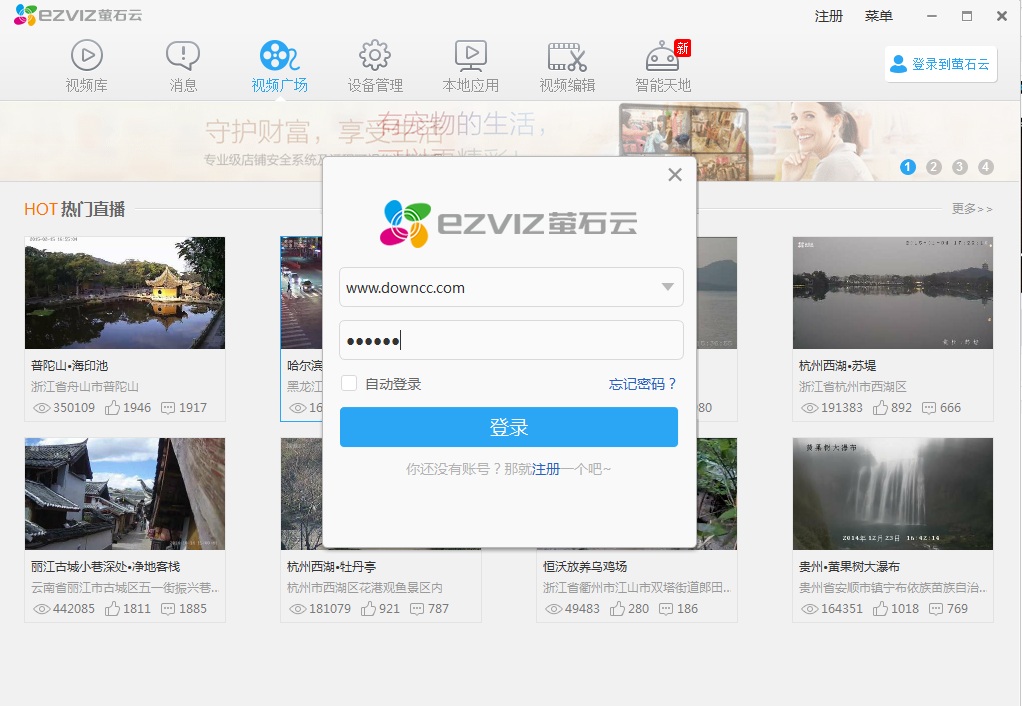This screenshot has width=1022, height=706.
Task: Focus the password input field
Action: pyautogui.click(x=511, y=340)
